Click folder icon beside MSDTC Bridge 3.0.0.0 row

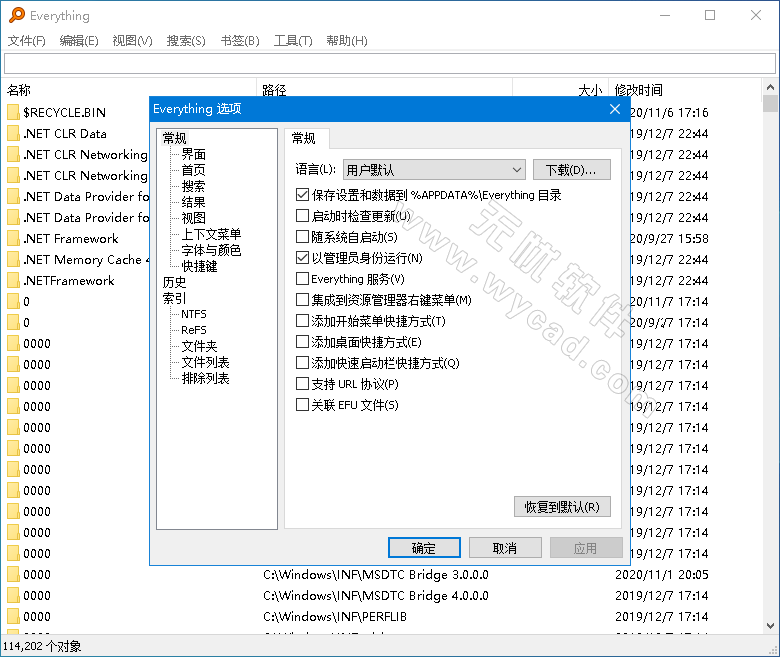pyautogui.click(x=13, y=575)
